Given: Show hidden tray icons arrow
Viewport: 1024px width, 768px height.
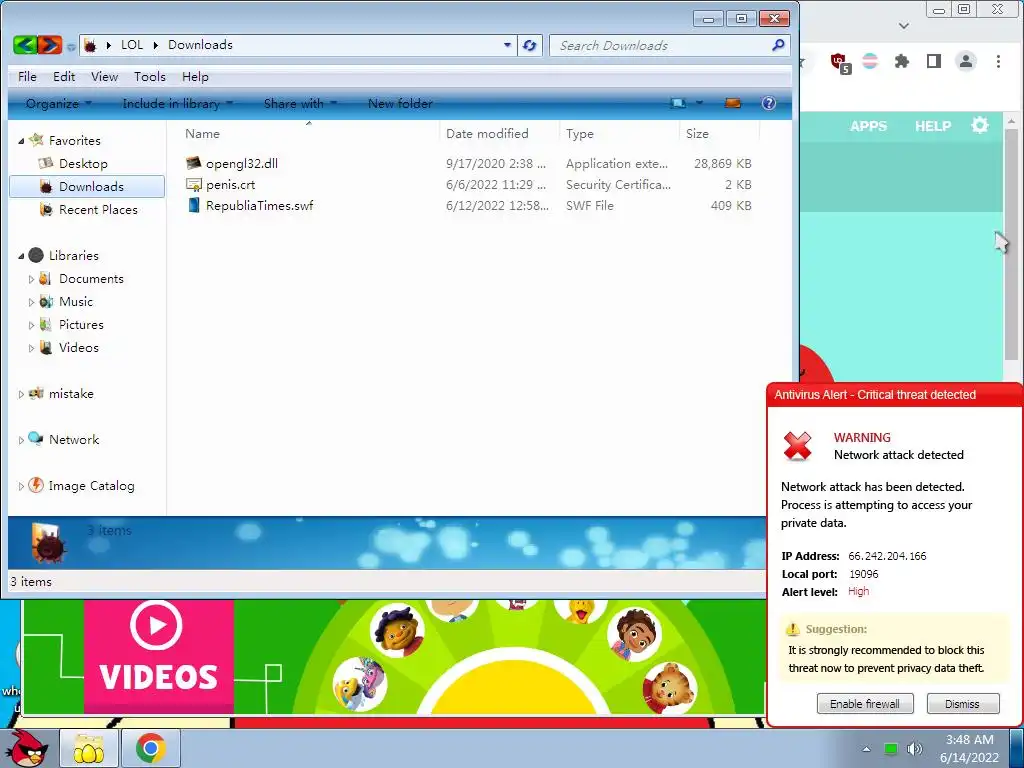Looking at the screenshot, I should tap(867, 749).
